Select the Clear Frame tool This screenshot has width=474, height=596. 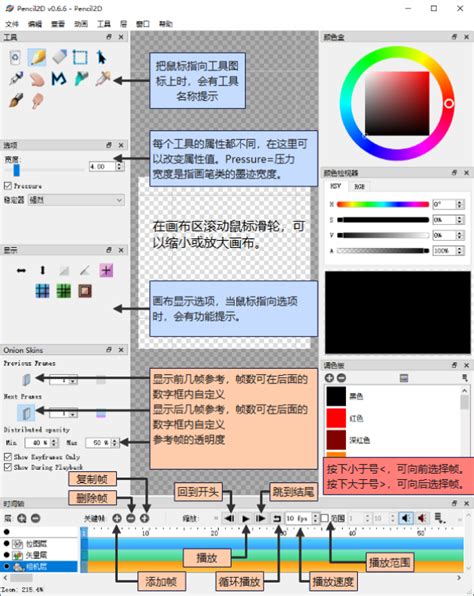click(15, 57)
